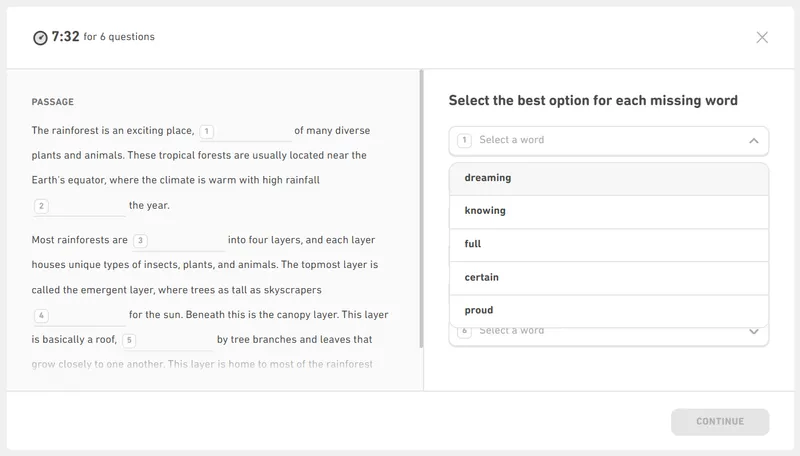Click blank 5 after 'basically a roof,'
This screenshot has width=800, height=456.
coord(167,340)
